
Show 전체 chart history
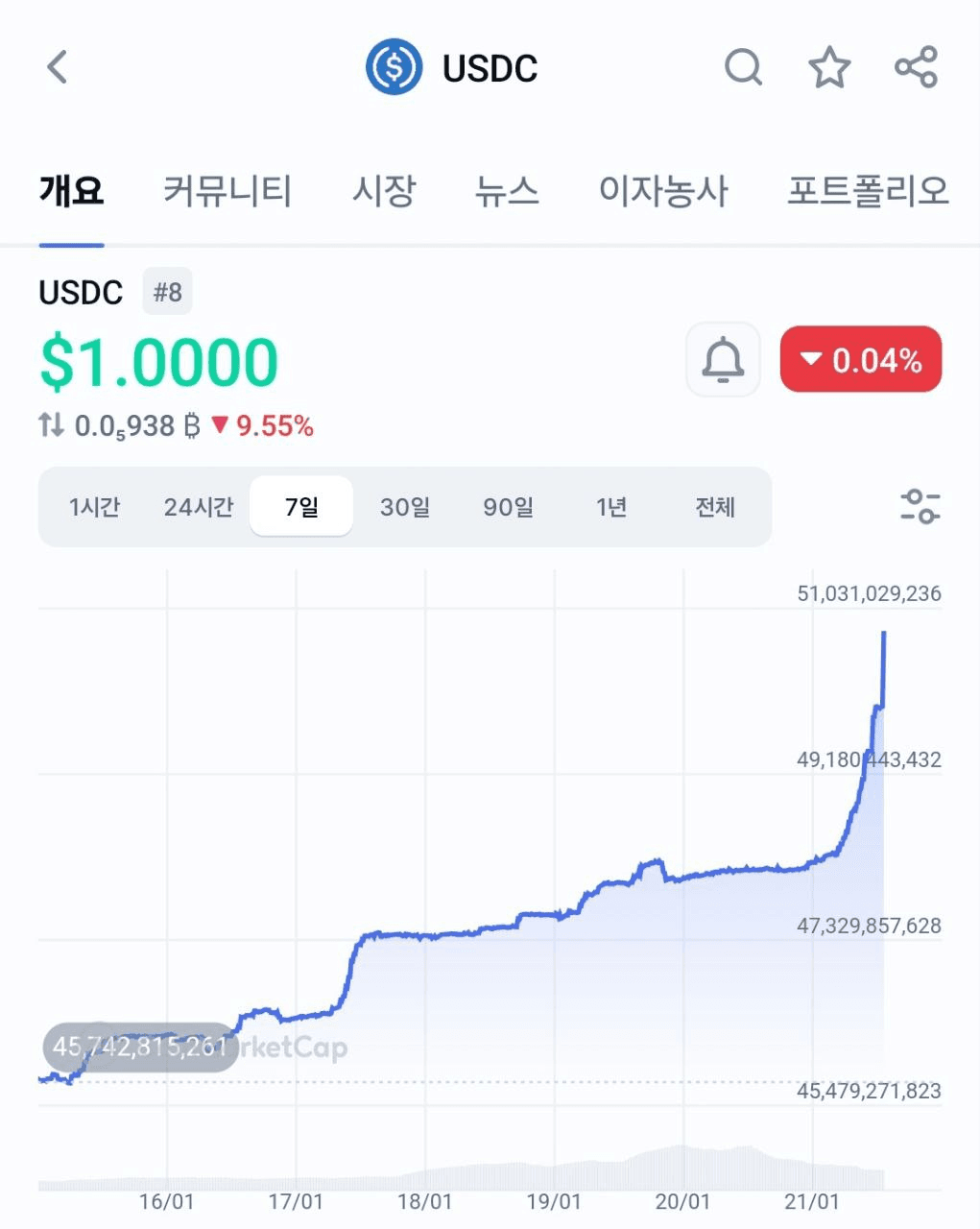(715, 506)
